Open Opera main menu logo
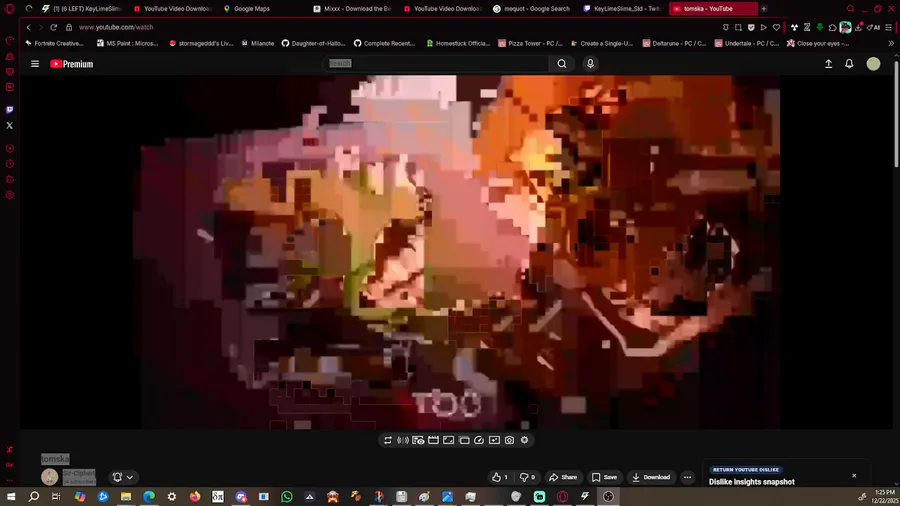The height and width of the screenshot is (506, 900). click(10, 9)
